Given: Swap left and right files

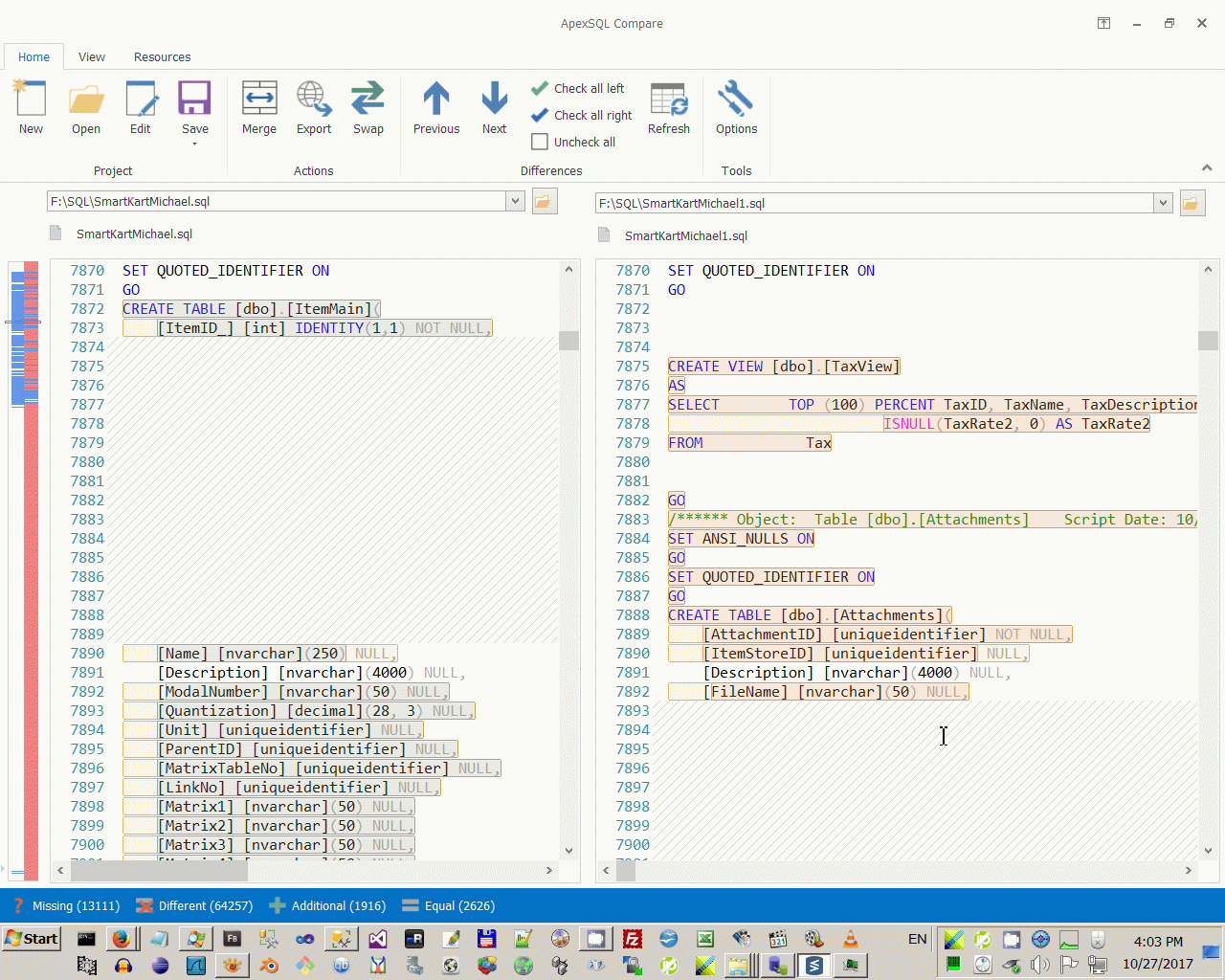Looking at the screenshot, I should (367, 100).
